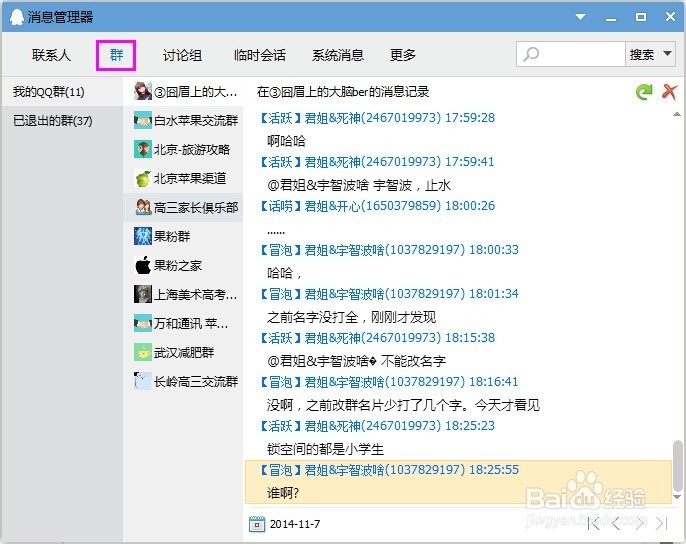Screen dimensions: 686x544
Task: Click the scrollbar down arrow
Action: pos(677,497)
